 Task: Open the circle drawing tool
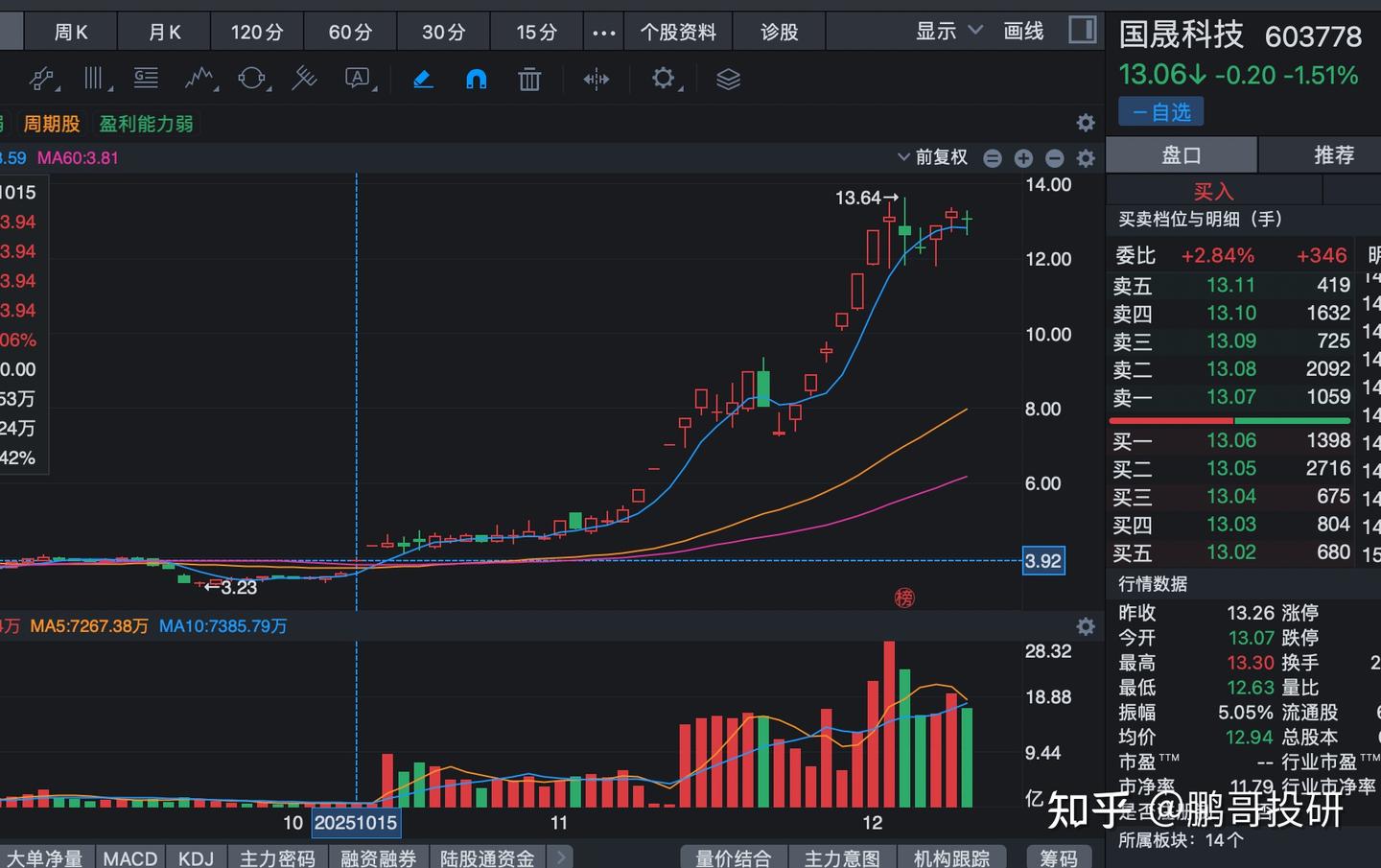pyautogui.click(x=253, y=79)
